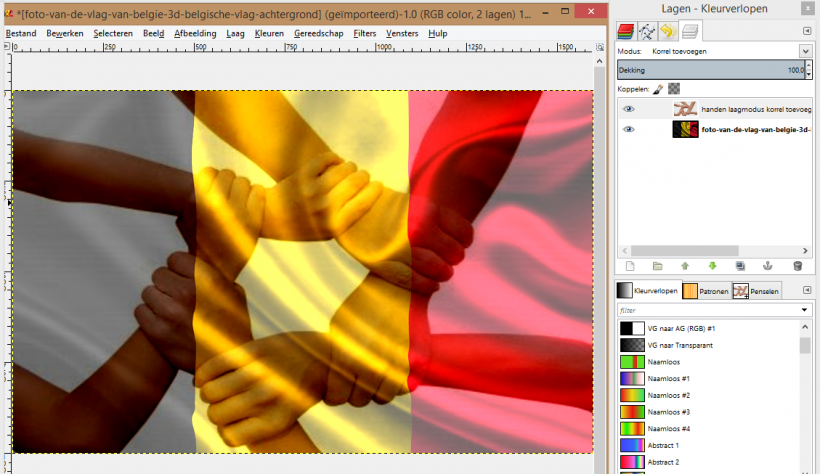This screenshot has width=820, height=474.
Task: Hide the handen laagmodus layer
Action: coord(629,109)
